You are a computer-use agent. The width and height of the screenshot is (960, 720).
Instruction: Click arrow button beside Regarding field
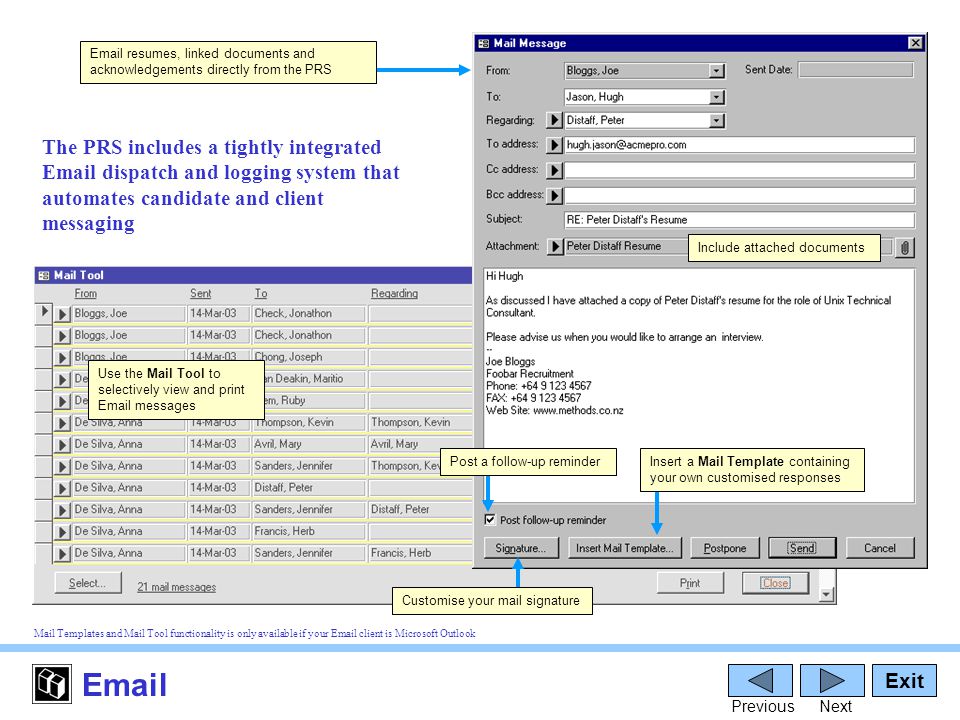pos(554,120)
